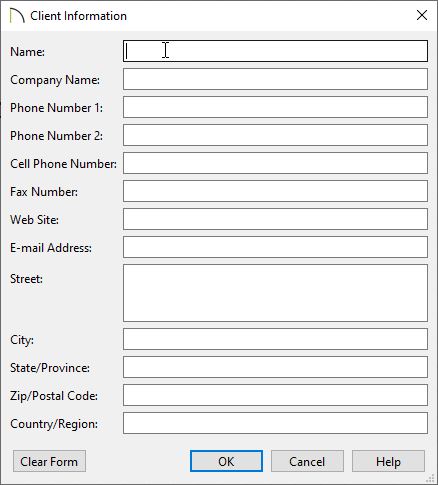Click the resize grip at dialog corner
Image resolution: width=438 pixels, height=485 pixels.
[432, 479]
